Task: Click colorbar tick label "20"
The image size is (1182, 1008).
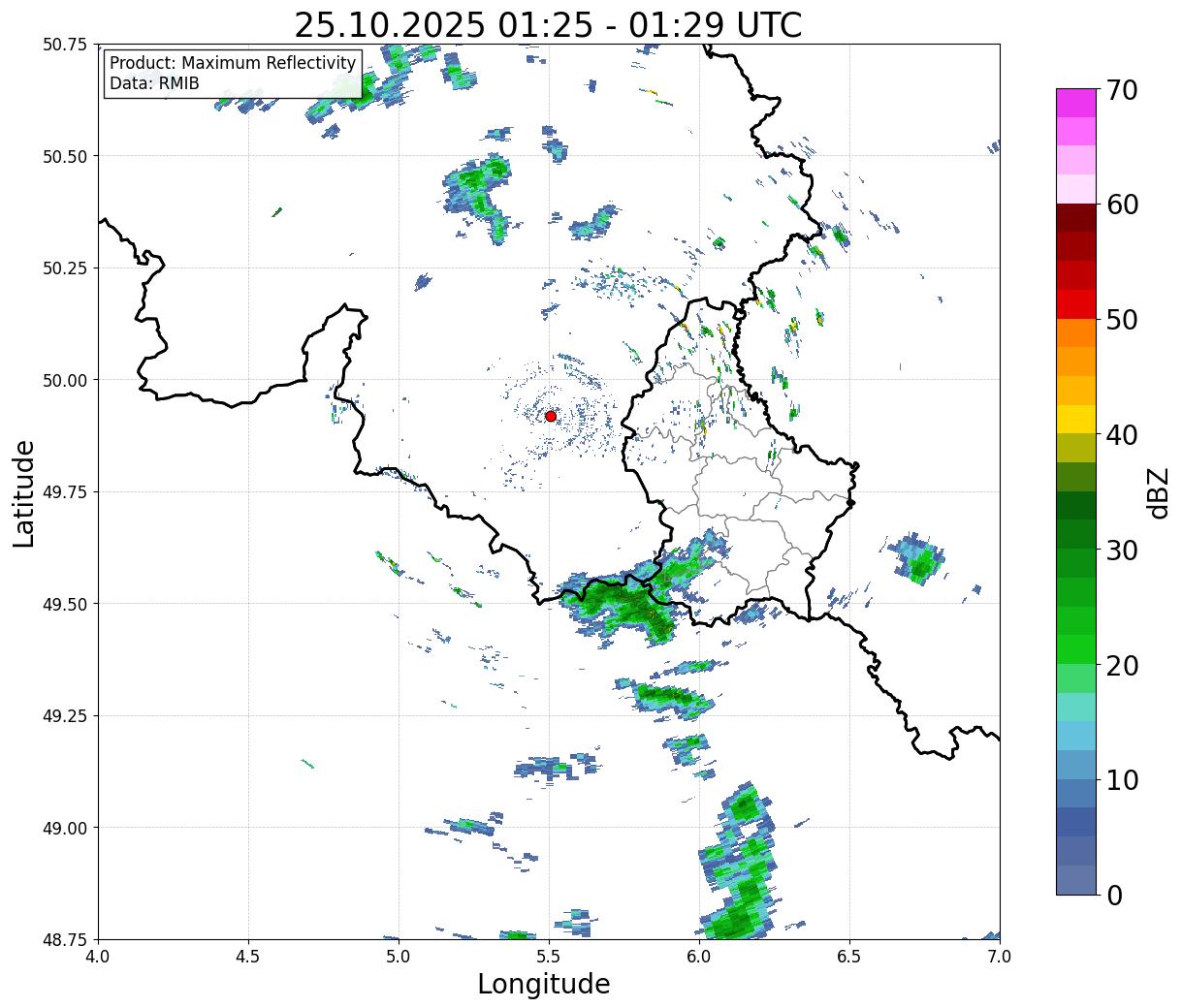Action: pos(1122,665)
